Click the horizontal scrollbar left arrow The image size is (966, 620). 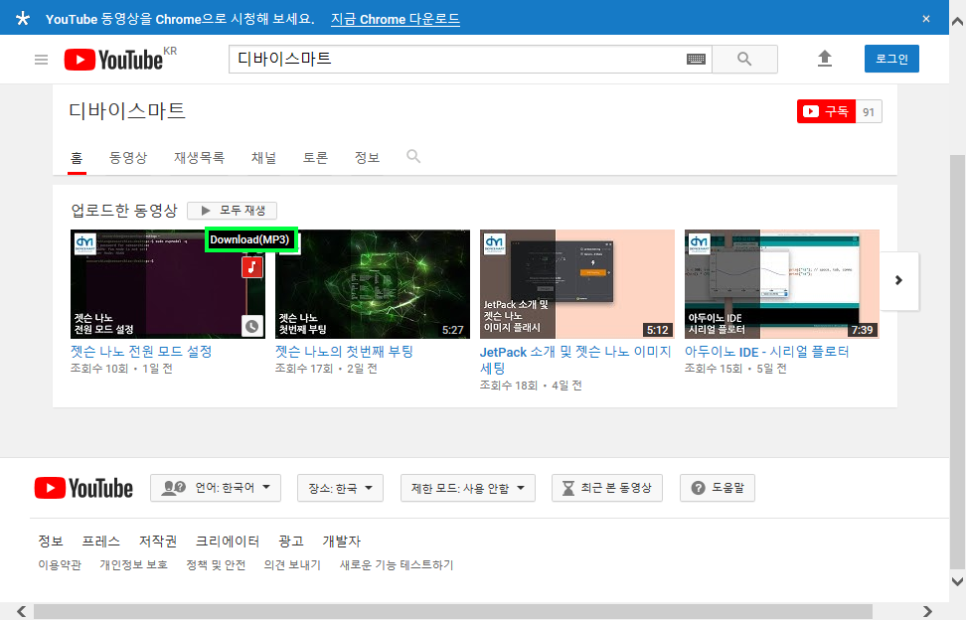click(x=22, y=611)
